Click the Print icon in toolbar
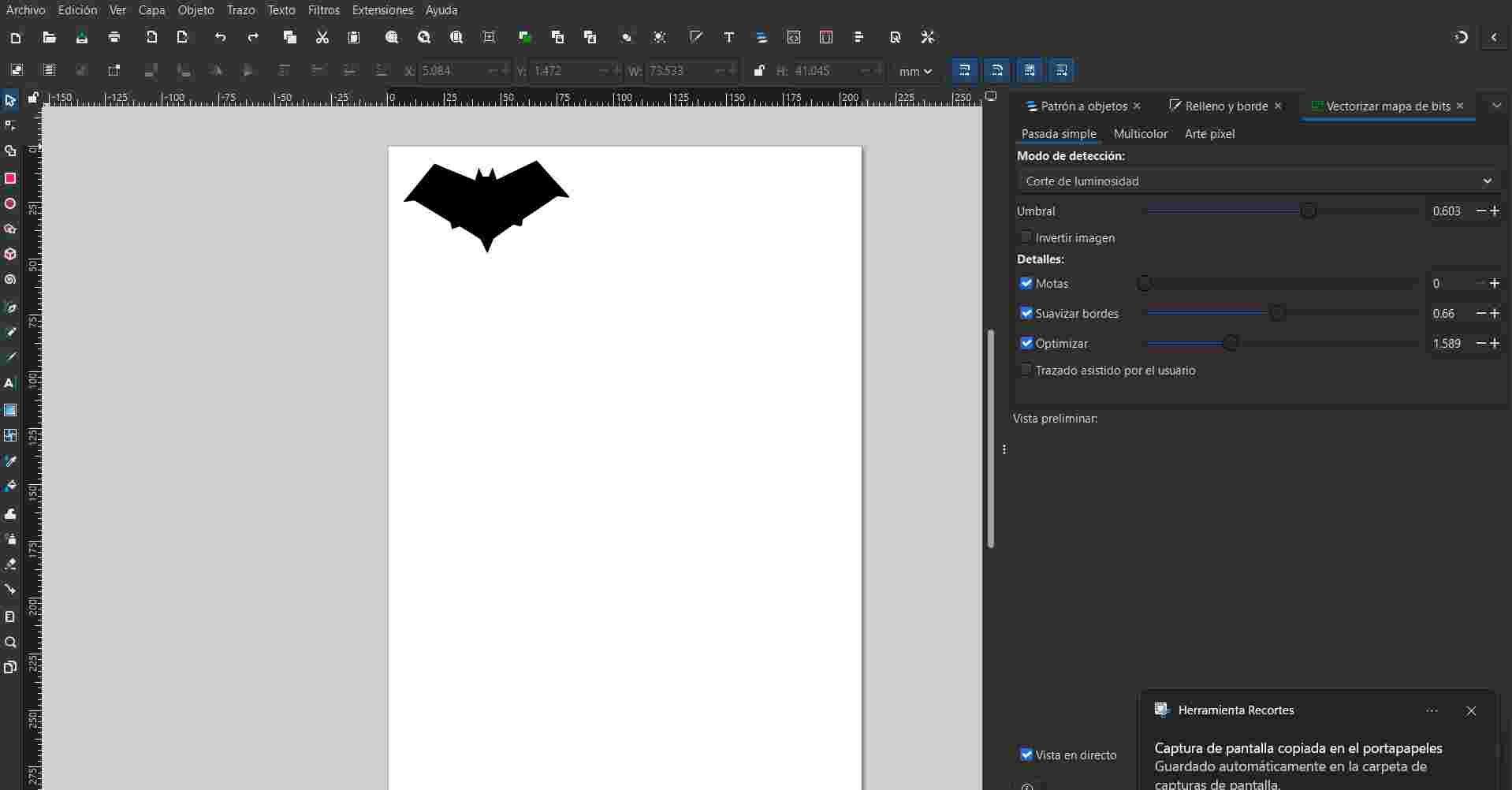This screenshot has width=1512, height=790. (114, 37)
